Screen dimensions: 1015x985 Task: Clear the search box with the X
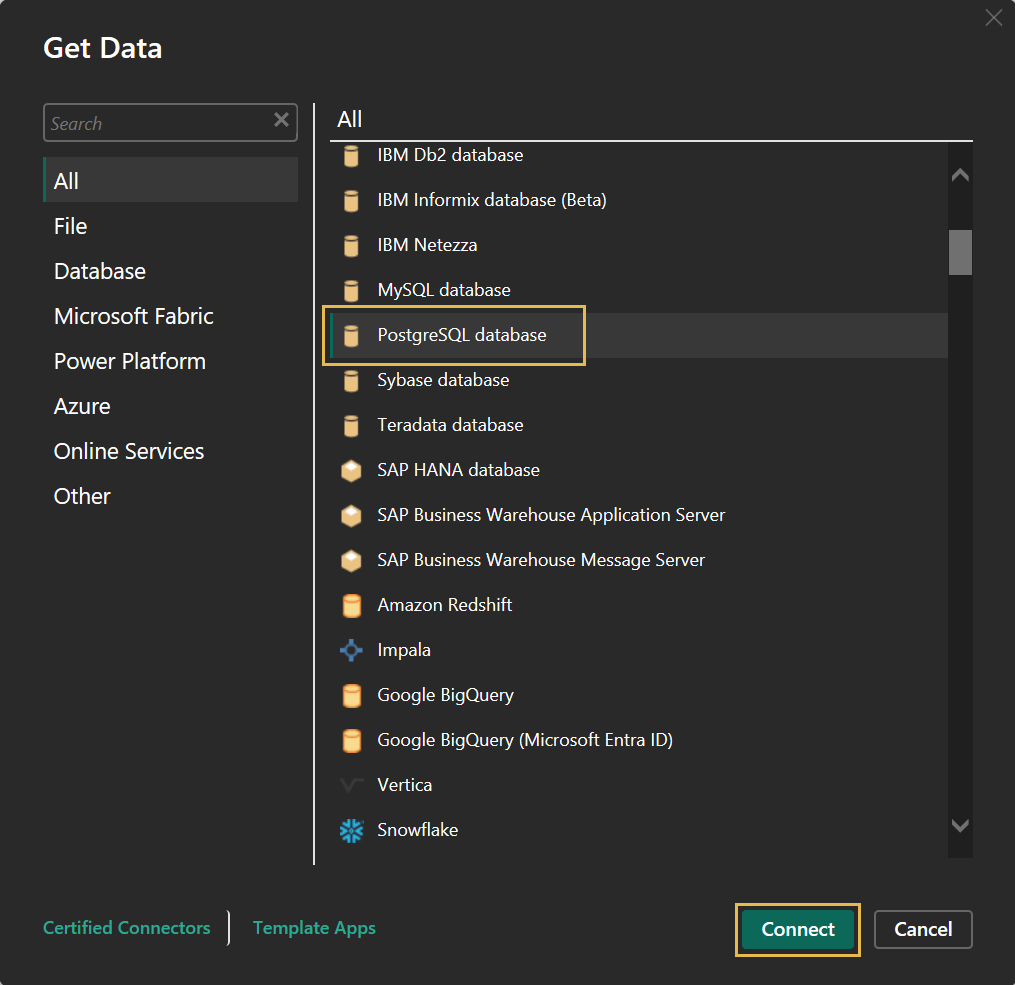[281, 120]
